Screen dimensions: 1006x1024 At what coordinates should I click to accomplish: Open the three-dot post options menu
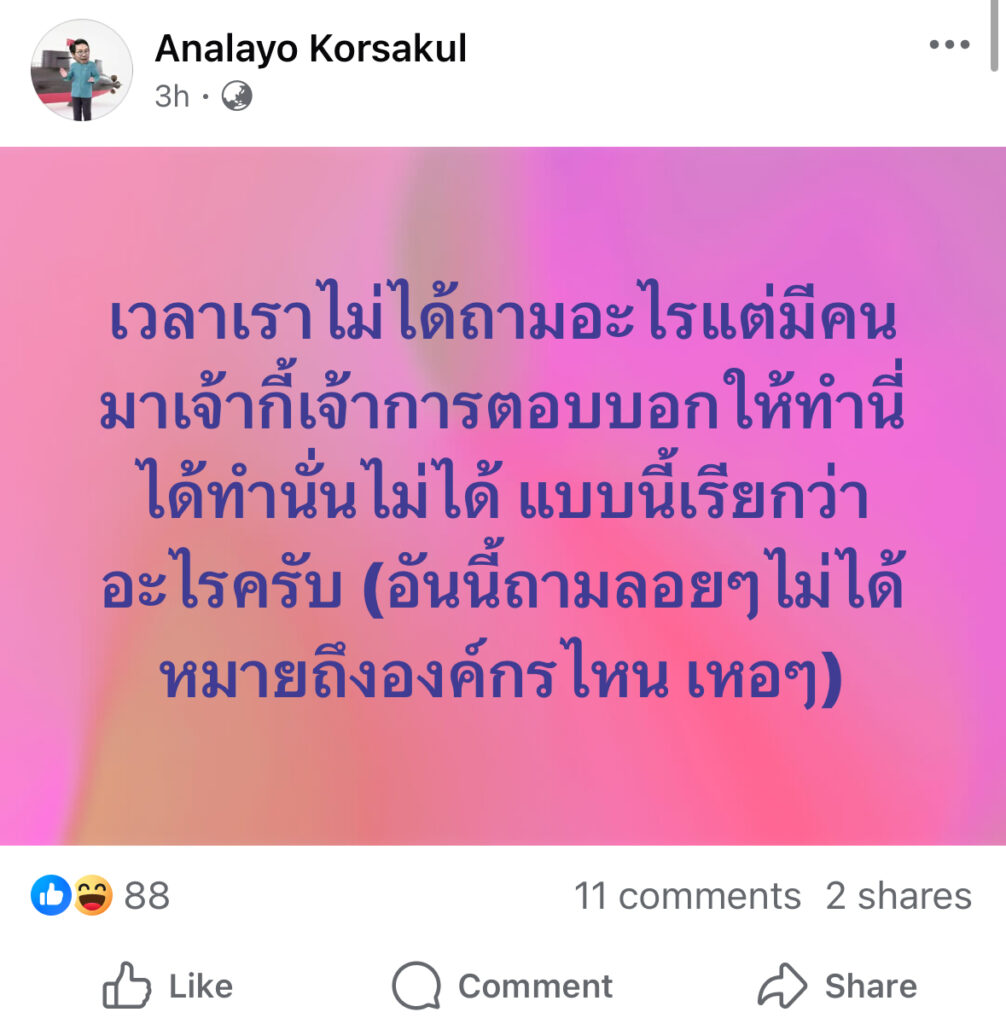click(949, 44)
